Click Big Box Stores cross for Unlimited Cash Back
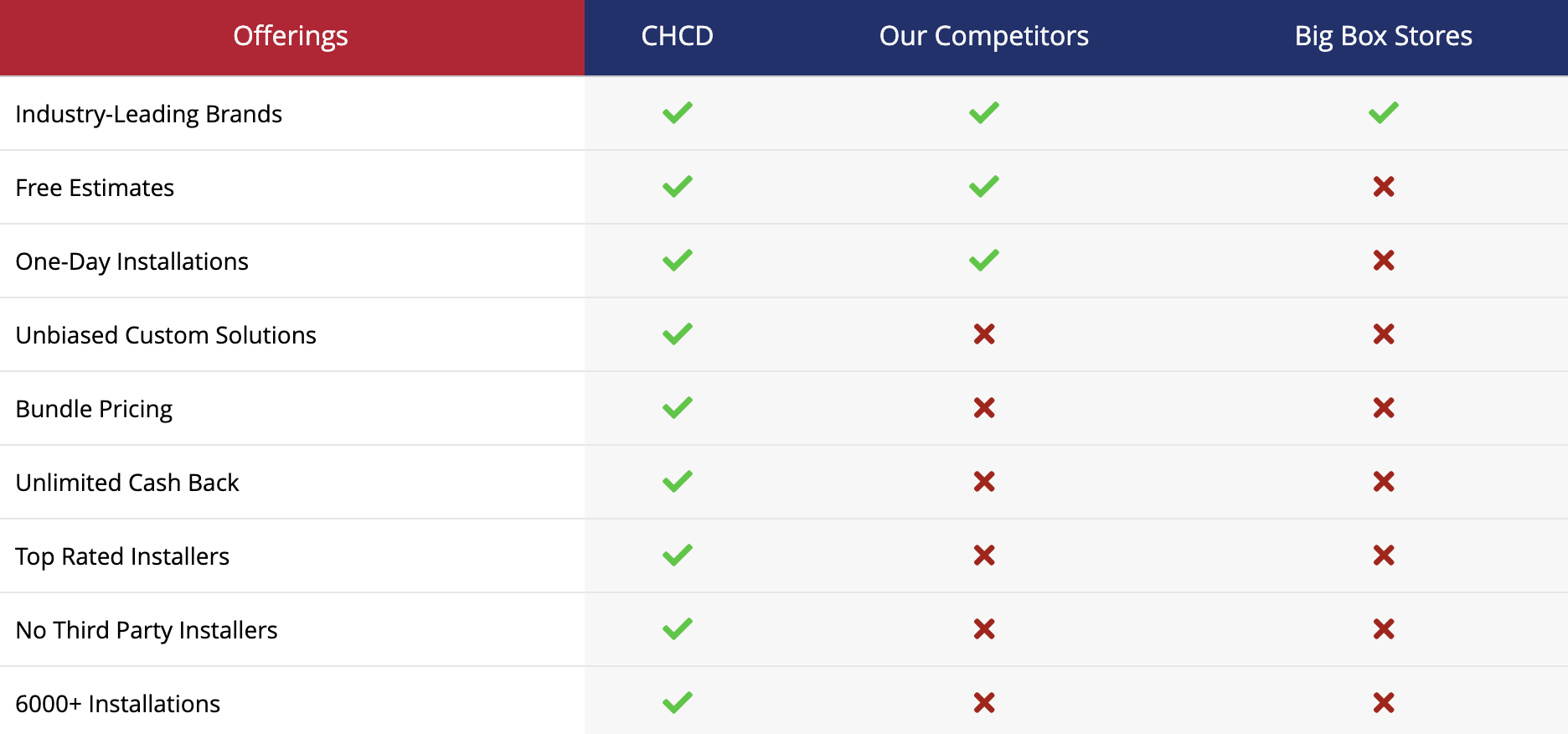Viewport: 1568px width, 734px height. [x=1383, y=482]
